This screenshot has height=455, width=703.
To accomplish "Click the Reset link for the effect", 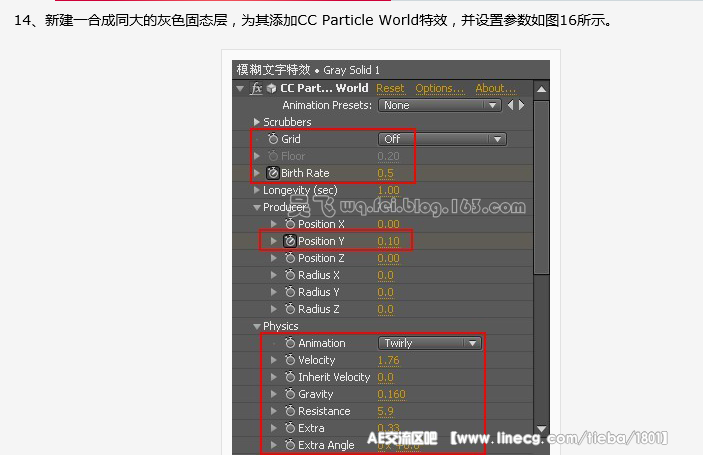I will tap(390, 88).
